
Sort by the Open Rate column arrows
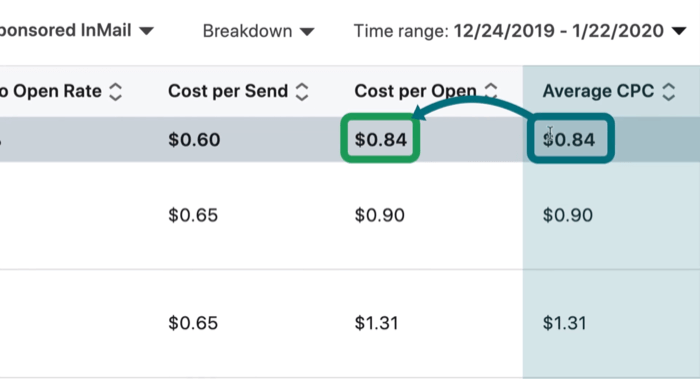[x=116, y=92]
